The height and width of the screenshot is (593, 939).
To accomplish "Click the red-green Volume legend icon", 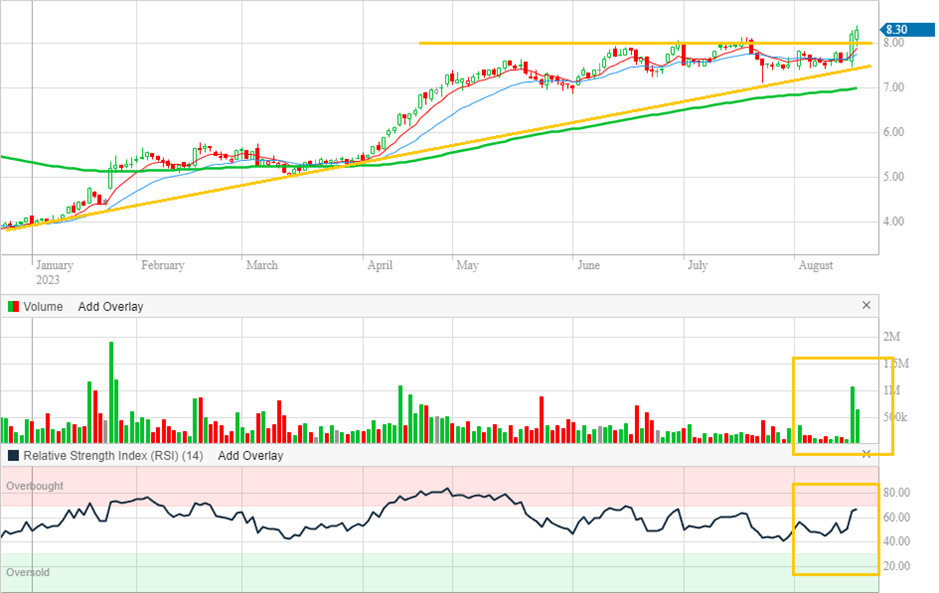I will click(x=12, y=307).
